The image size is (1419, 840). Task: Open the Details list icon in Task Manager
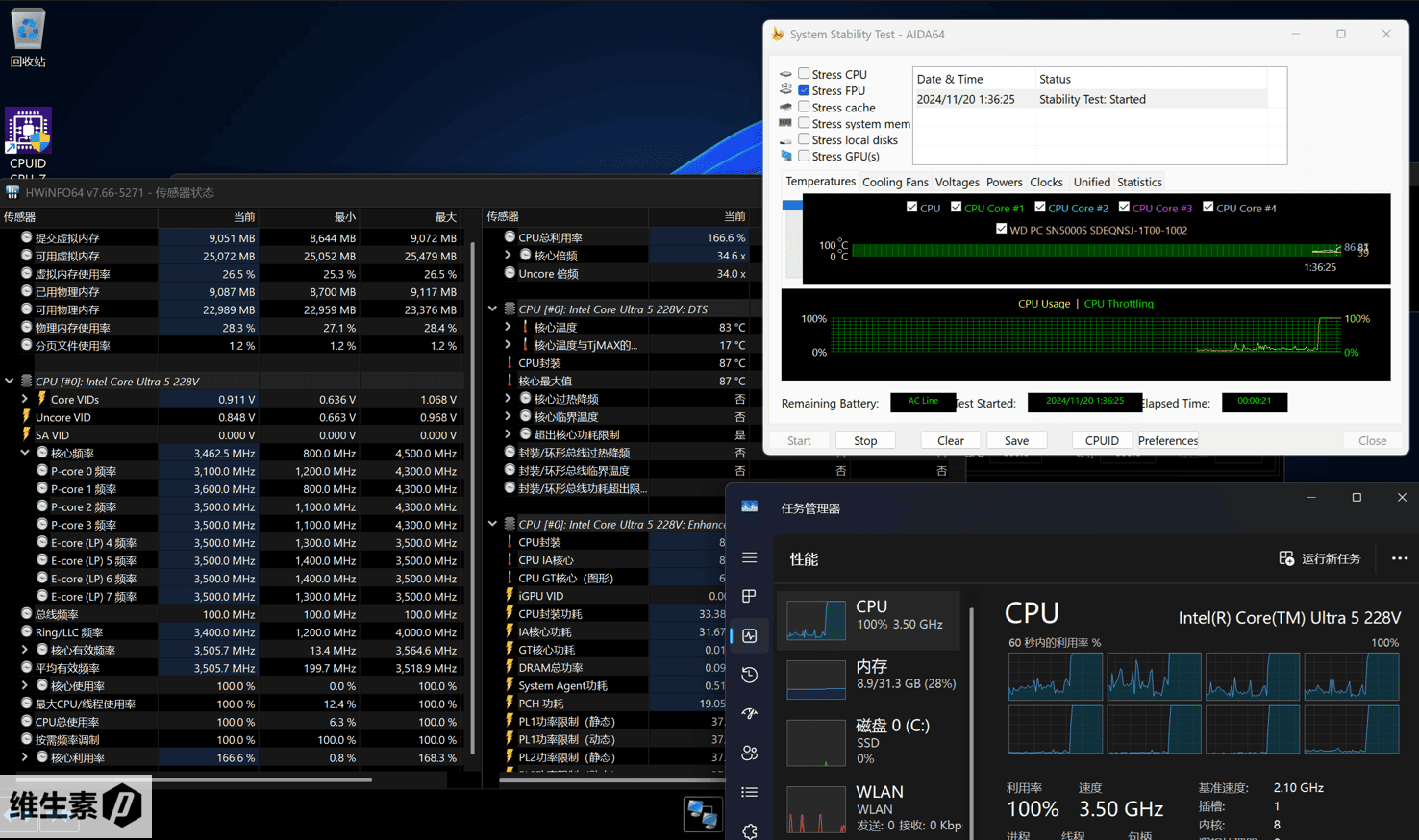tap(750, 792)
